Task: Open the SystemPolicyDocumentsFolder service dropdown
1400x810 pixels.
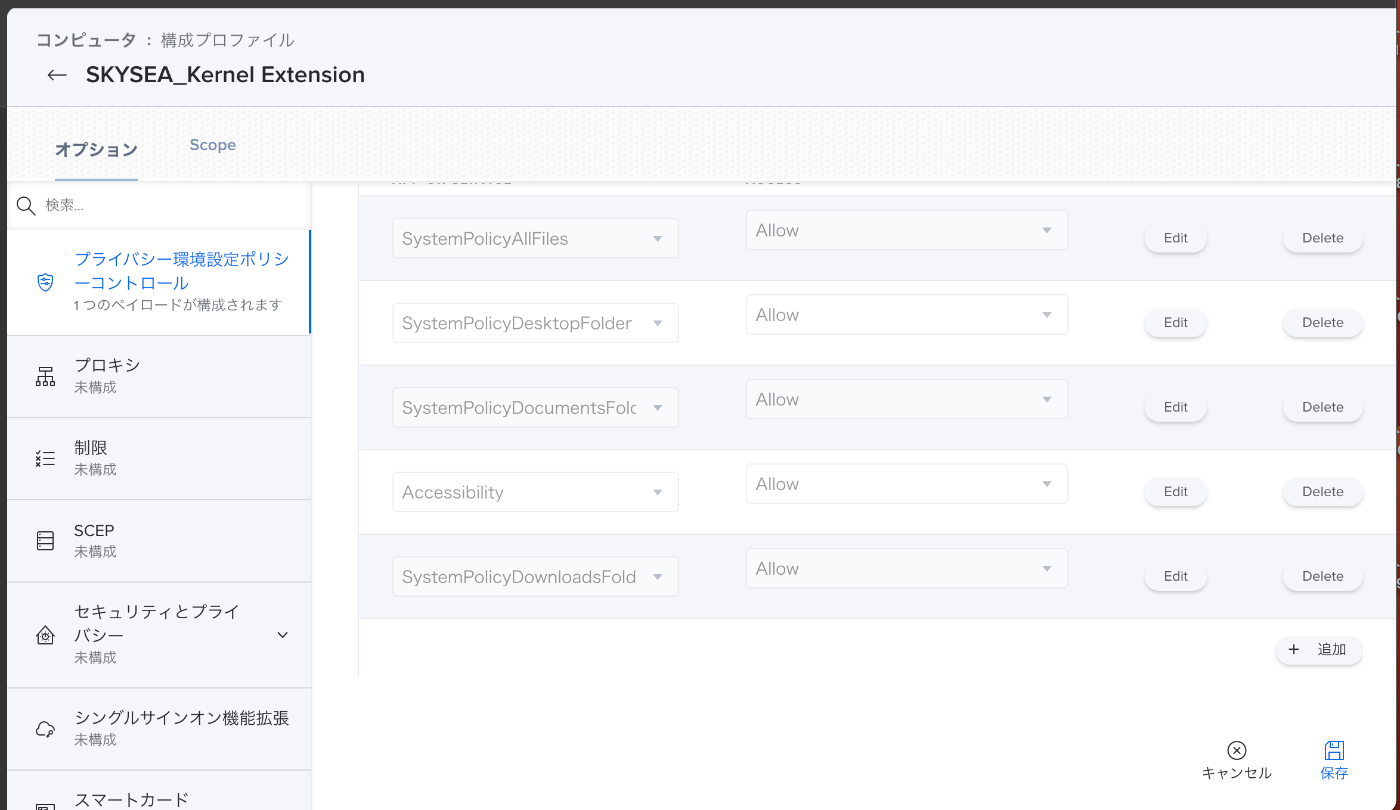Action: coord(535,408)
